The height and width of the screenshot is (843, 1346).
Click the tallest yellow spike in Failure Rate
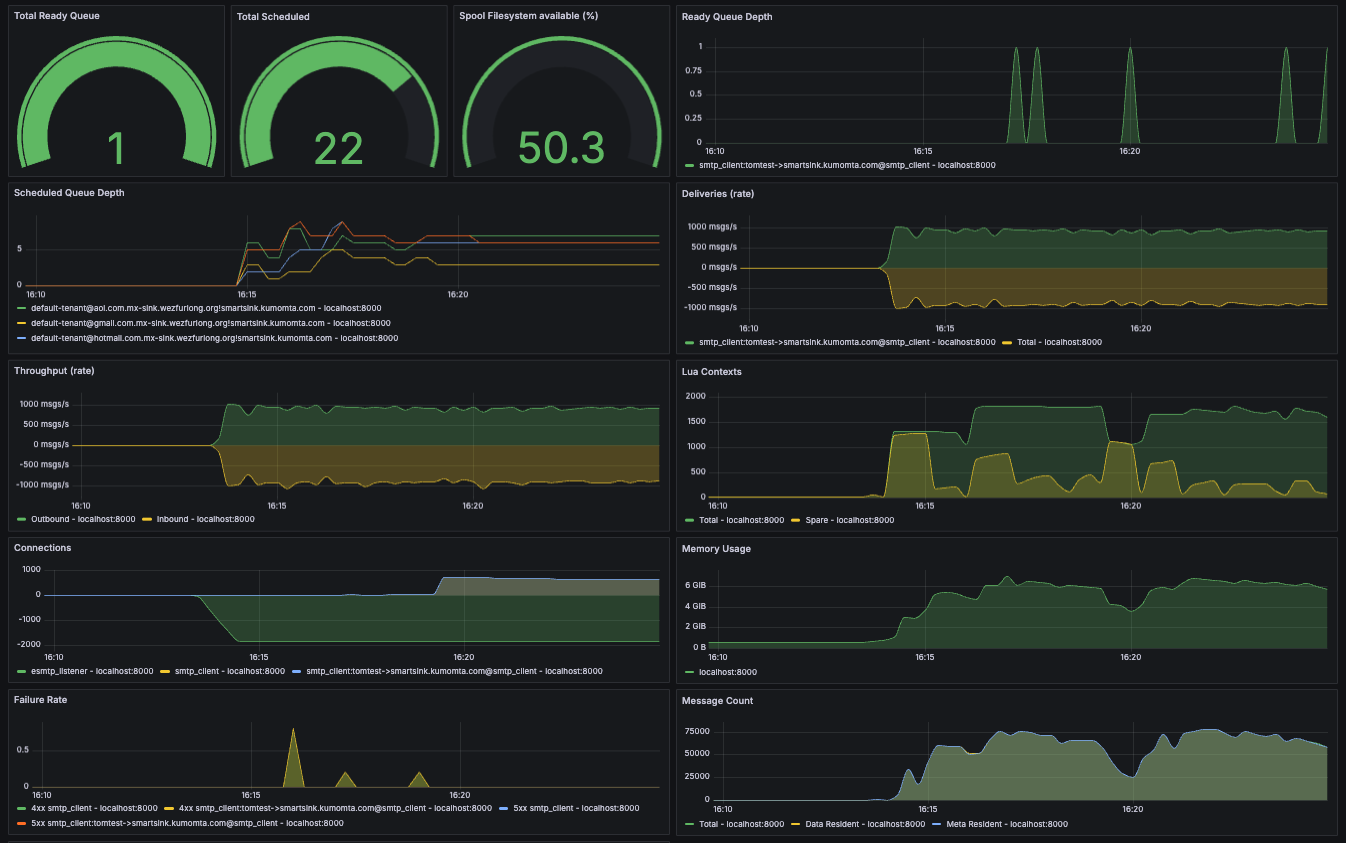click(293, 757)
